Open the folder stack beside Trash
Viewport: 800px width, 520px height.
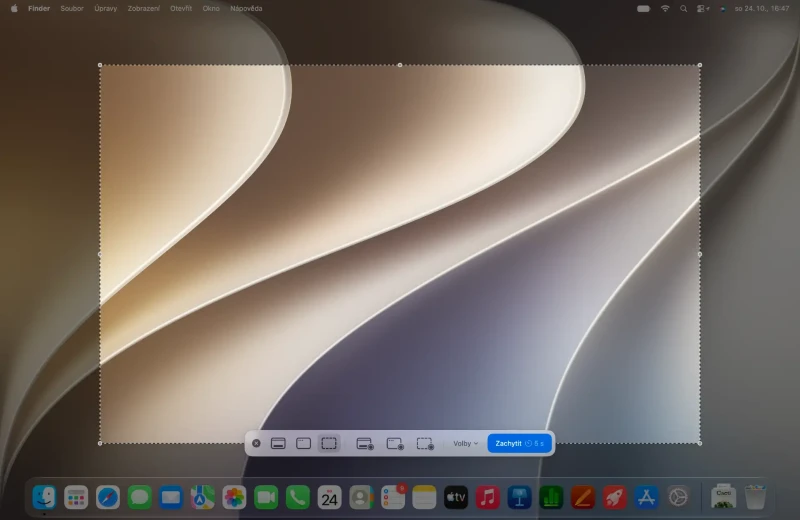(723, 496)
